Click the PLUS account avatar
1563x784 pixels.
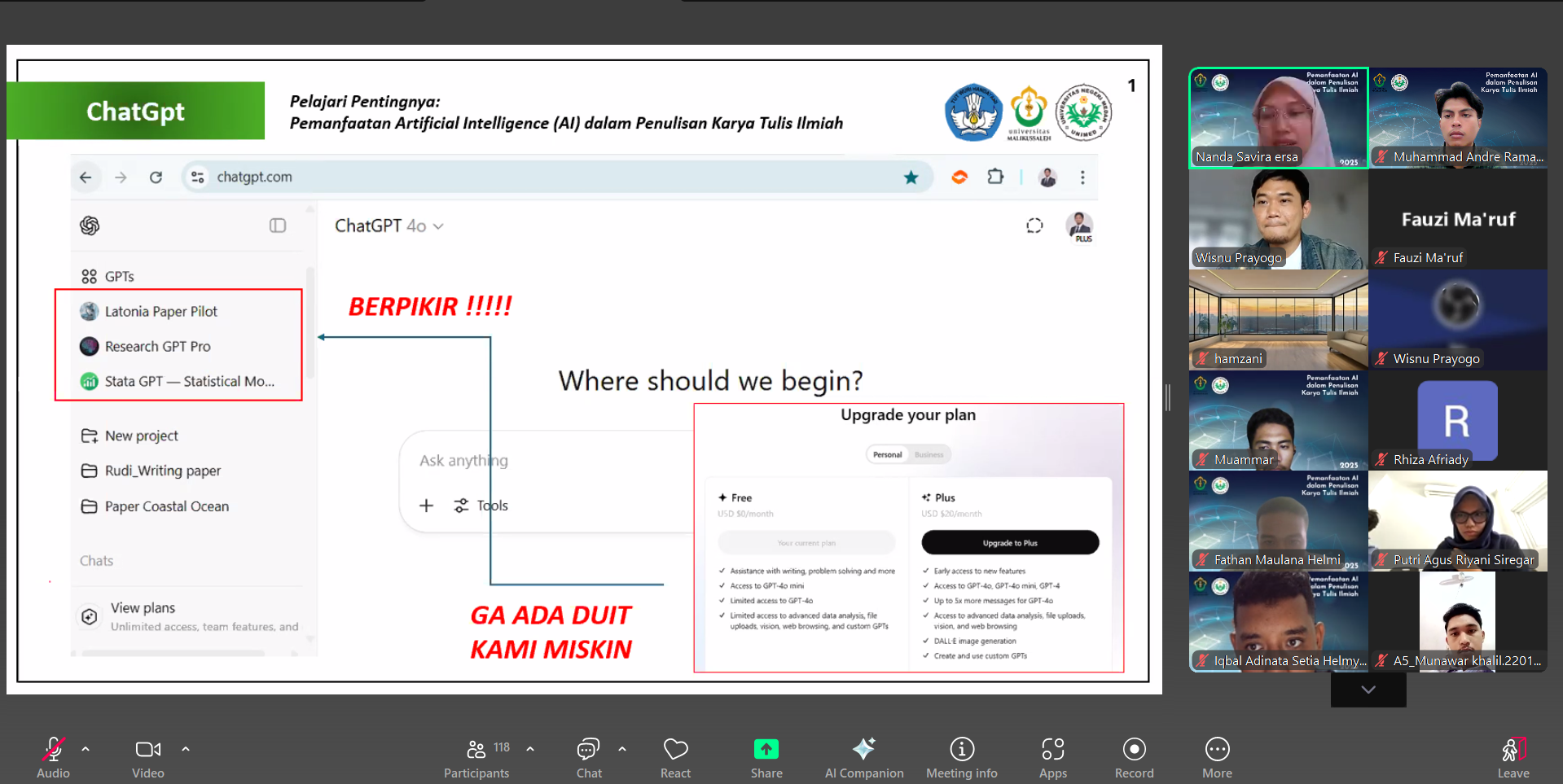[x=1080, y=226]
